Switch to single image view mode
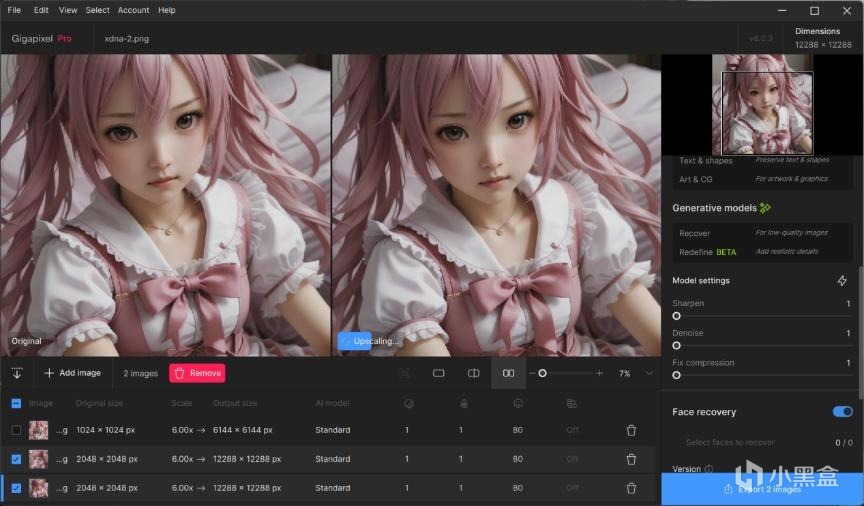The image size is (864, 506). [x=438, y=373]
